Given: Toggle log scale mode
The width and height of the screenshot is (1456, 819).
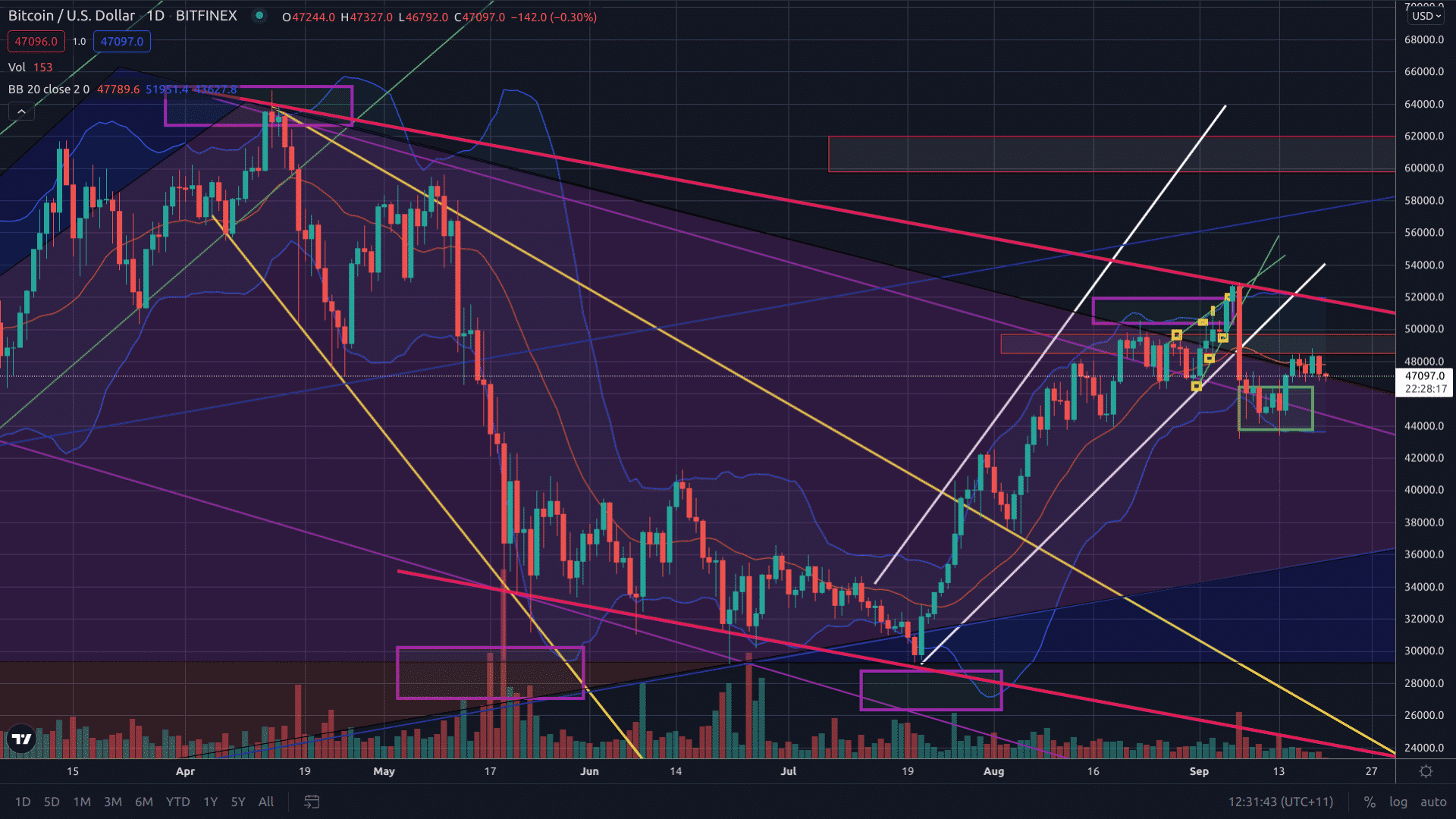Looking at the screenshot, I should [x=1398, y=802].
